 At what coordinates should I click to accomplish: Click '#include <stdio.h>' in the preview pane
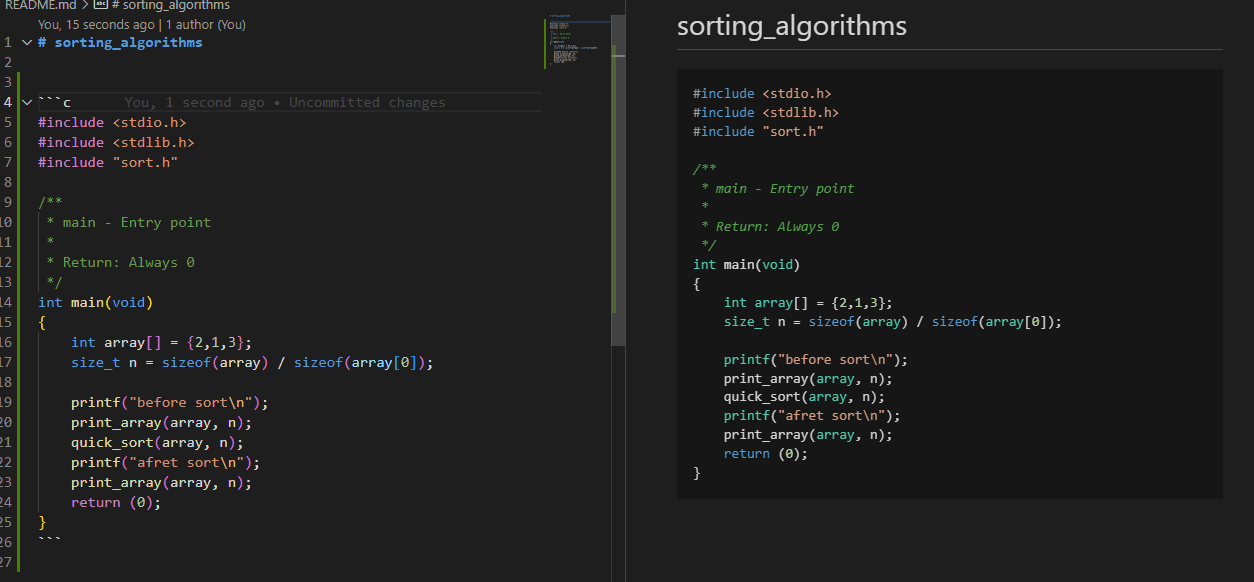click(762, 94)
